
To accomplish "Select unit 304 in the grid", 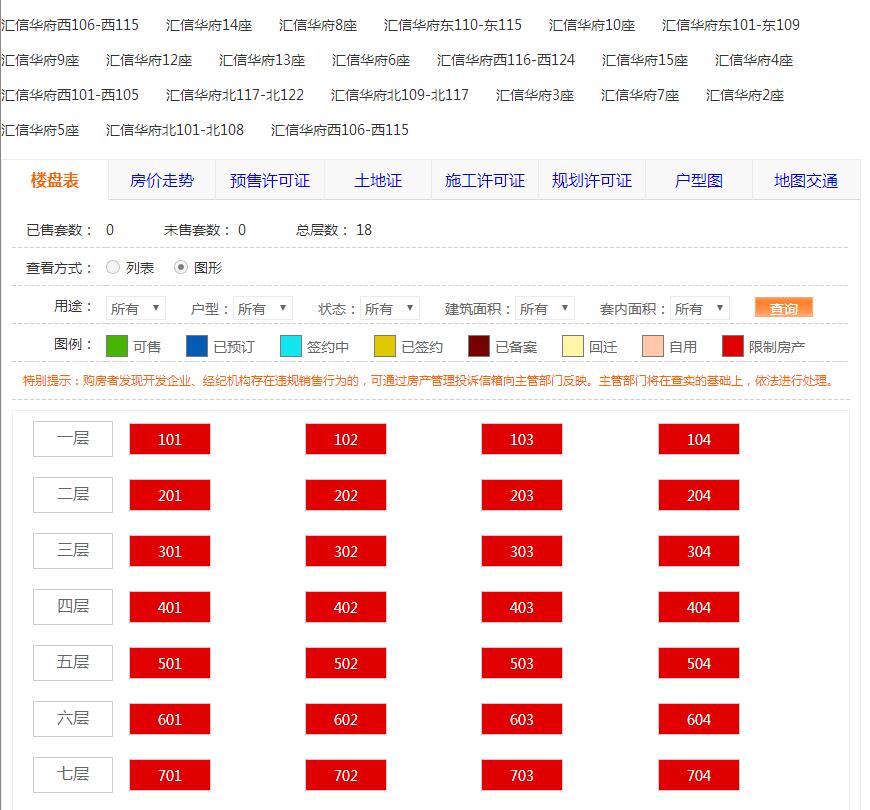I will pyautogui.click(x=699, y=551).
